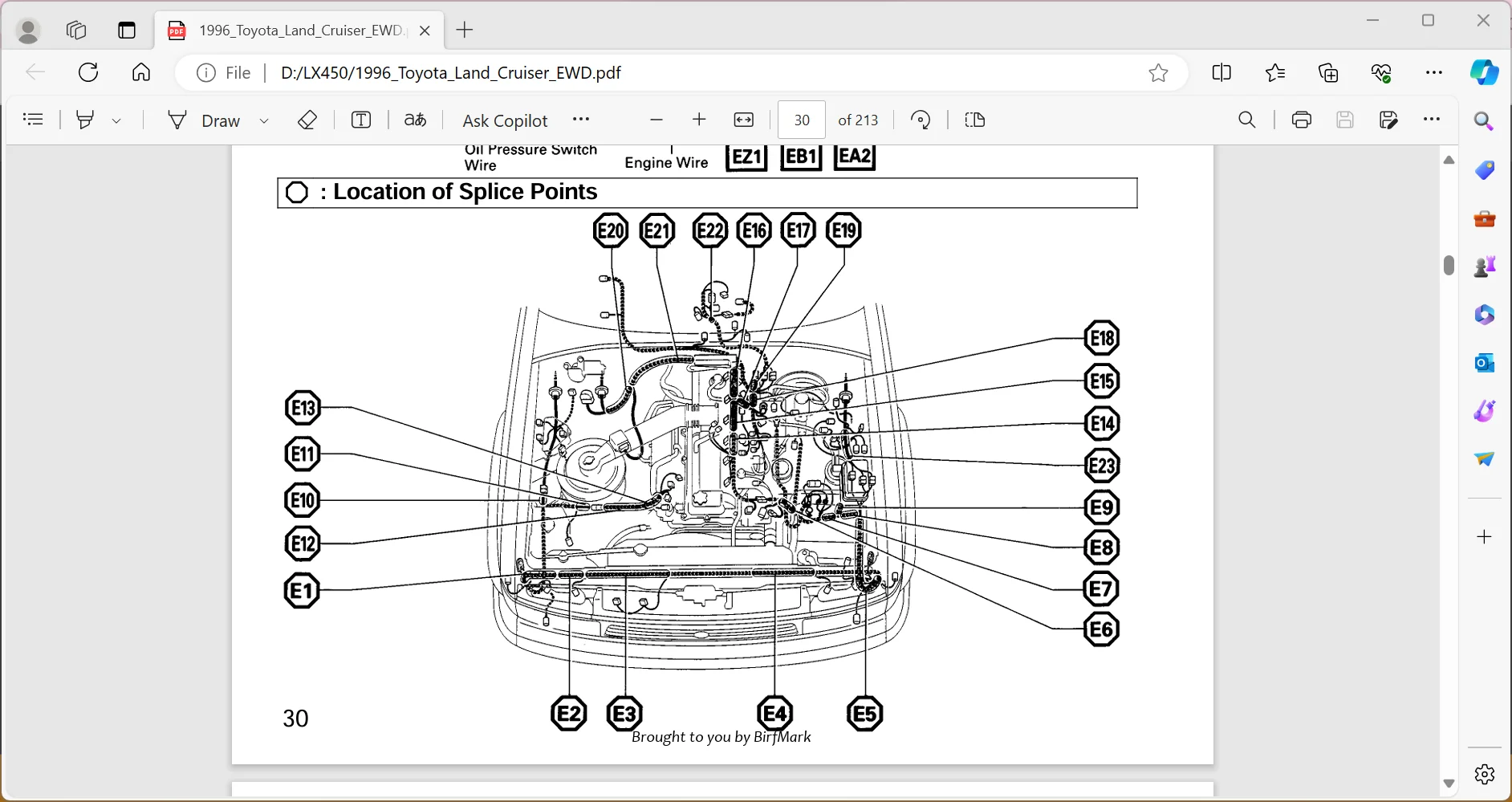
Task: Toggle the page view layout
Action: tap(975, 120)
